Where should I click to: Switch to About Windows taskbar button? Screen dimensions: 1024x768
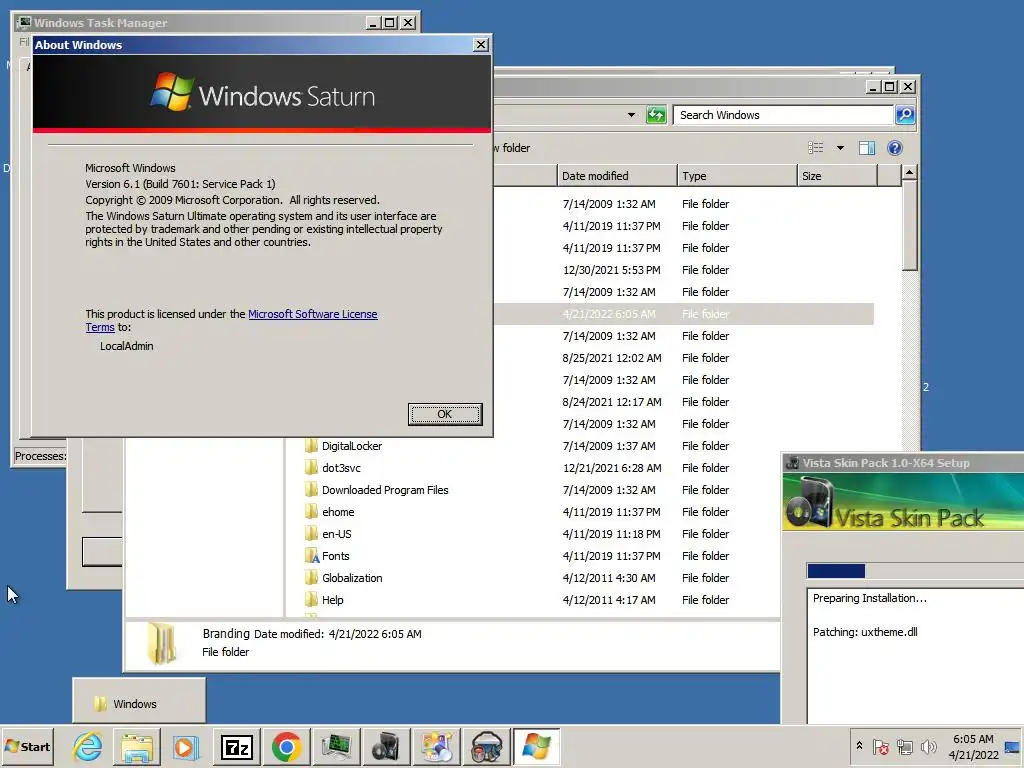pyautogui.click(x=536, y=746)
